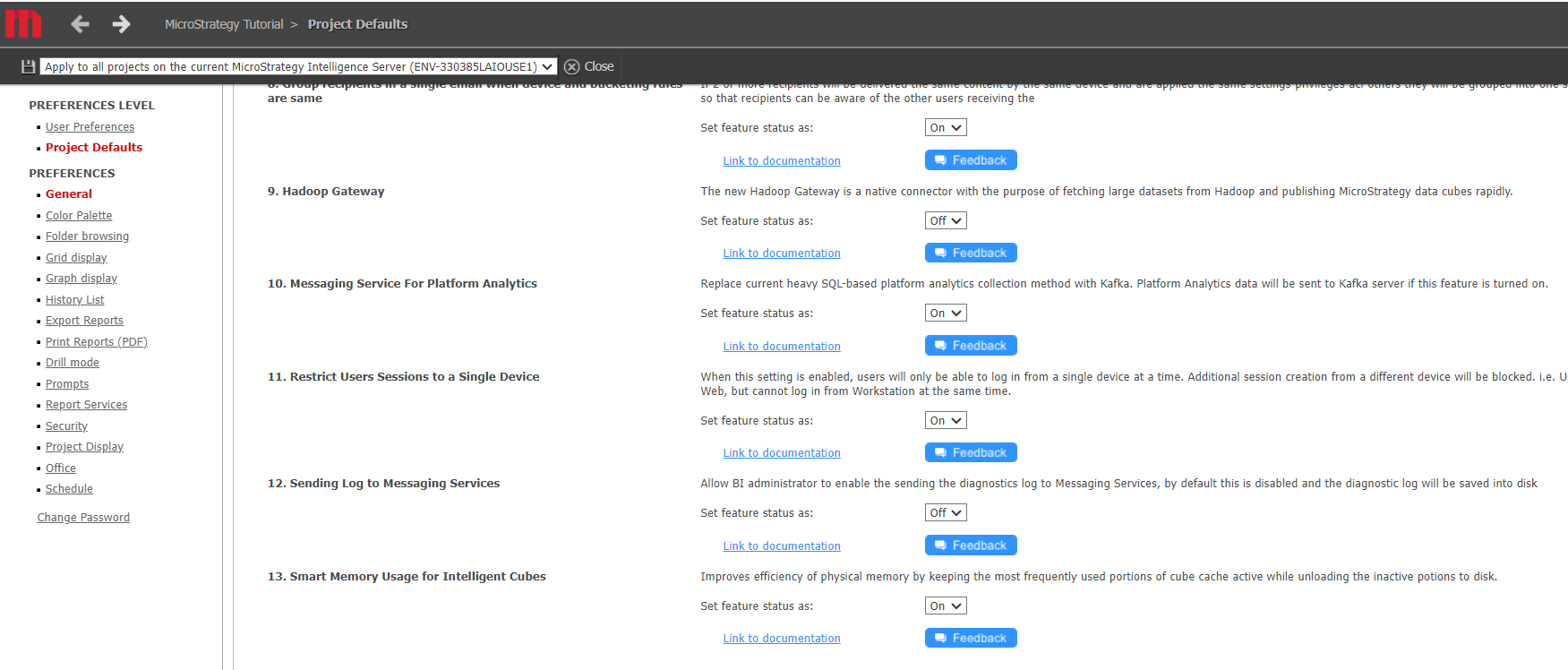Go back with the left arrow icon

80,24
